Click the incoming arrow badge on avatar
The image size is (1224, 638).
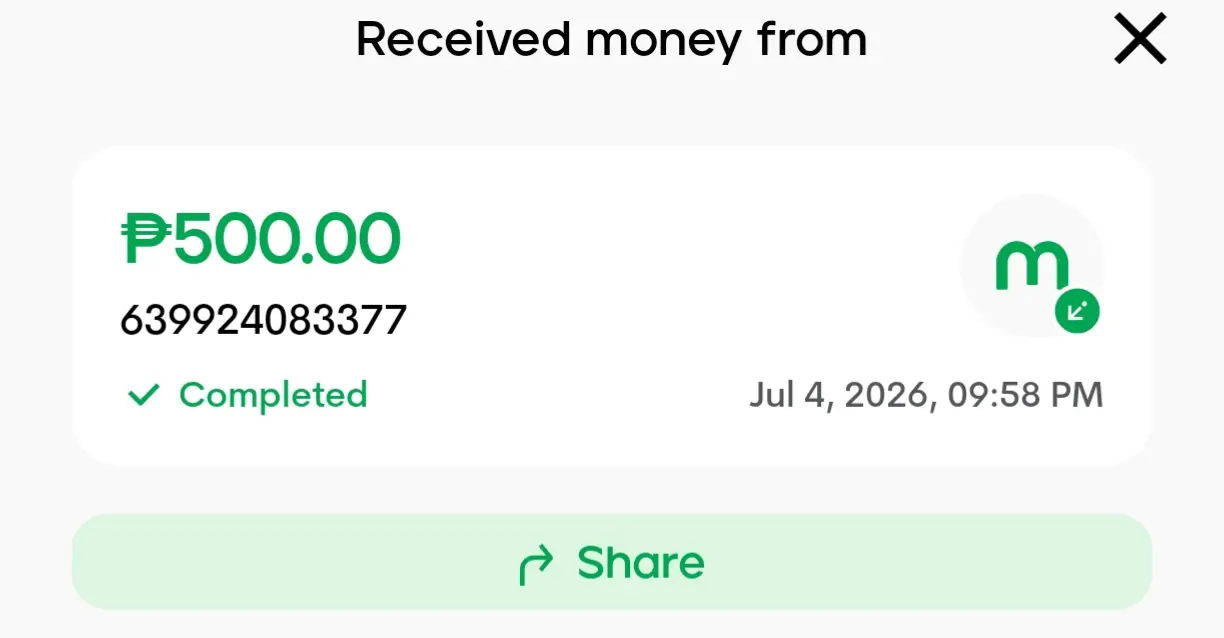click(1077, 311)
